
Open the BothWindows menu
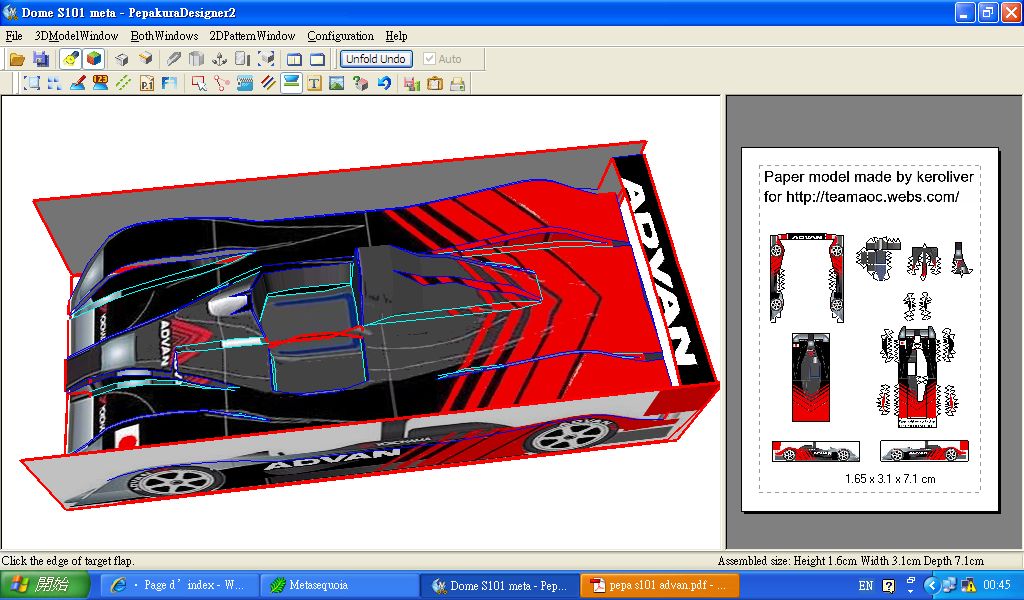(164, 36)
